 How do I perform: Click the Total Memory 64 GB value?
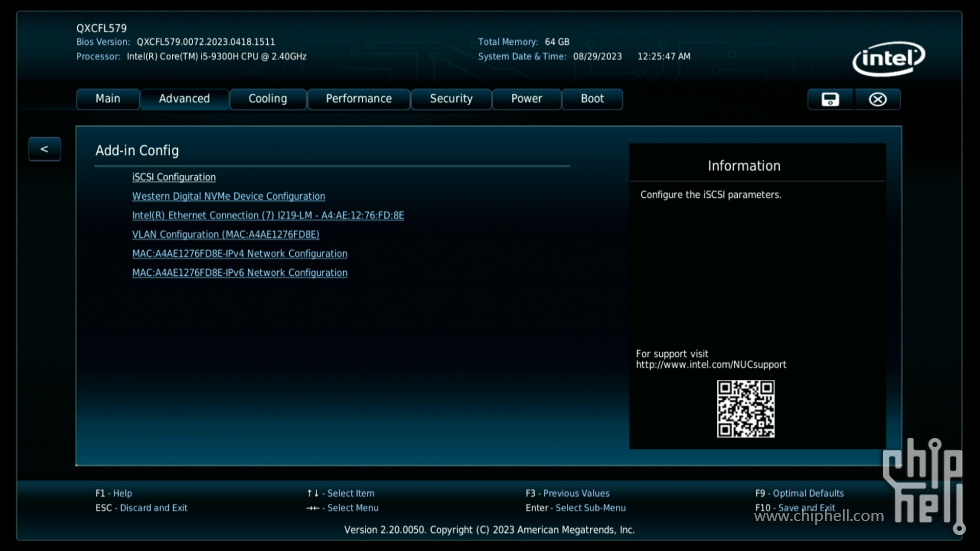[x=557, y=42]
